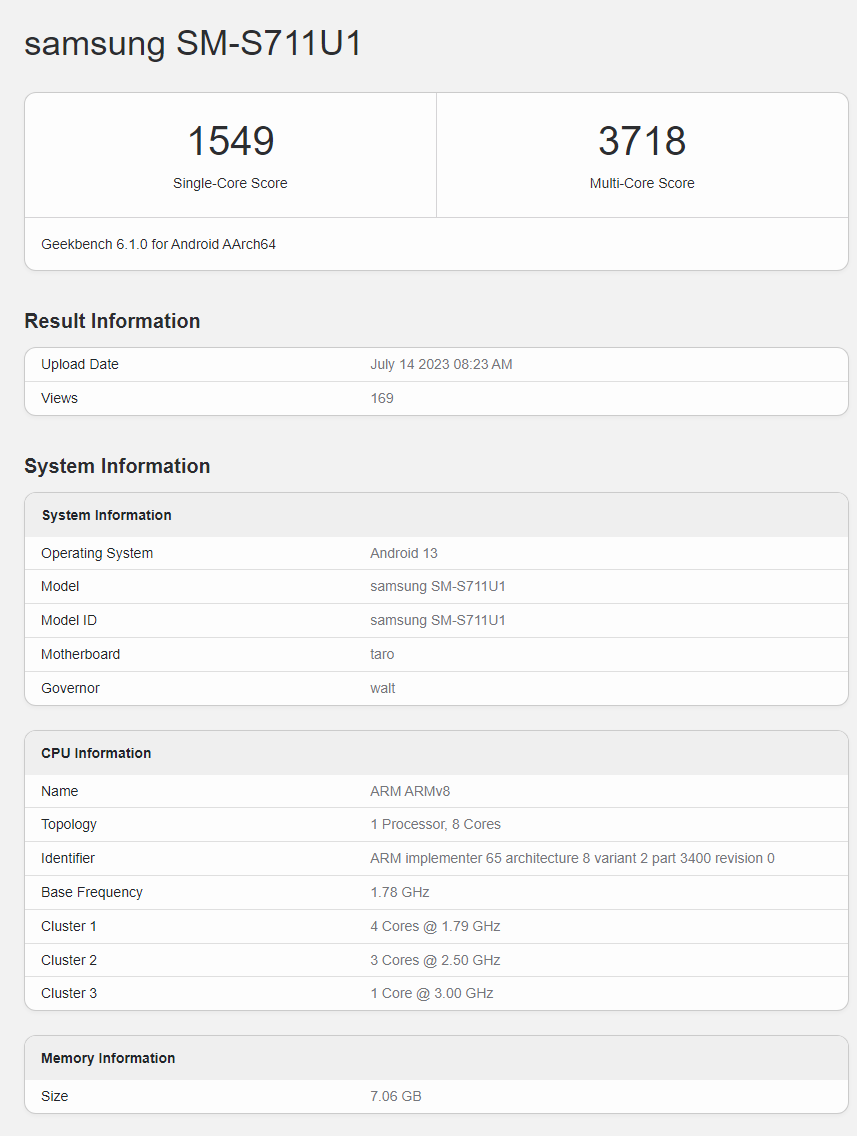Click the single-core score 1549
This screenshot has width=857, height=1136.
[x=230, y=141]
